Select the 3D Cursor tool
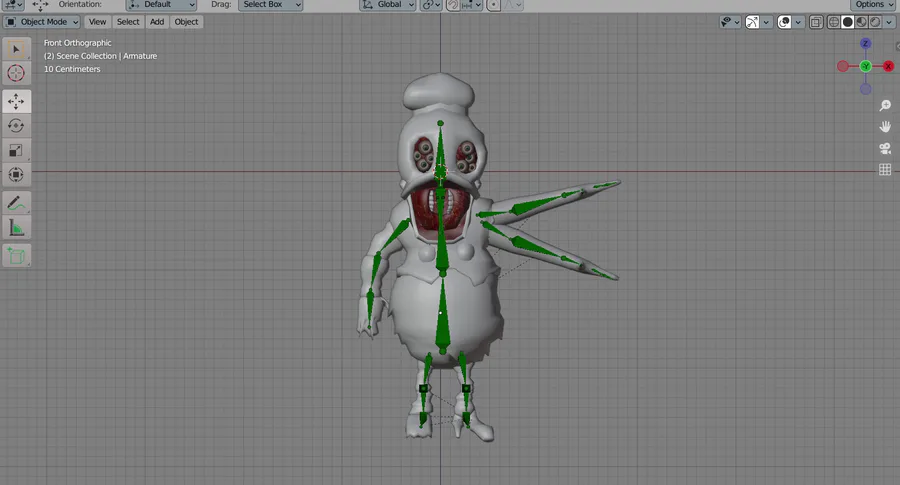The width and height of the screenshot is (900, 485). point(16,73)
